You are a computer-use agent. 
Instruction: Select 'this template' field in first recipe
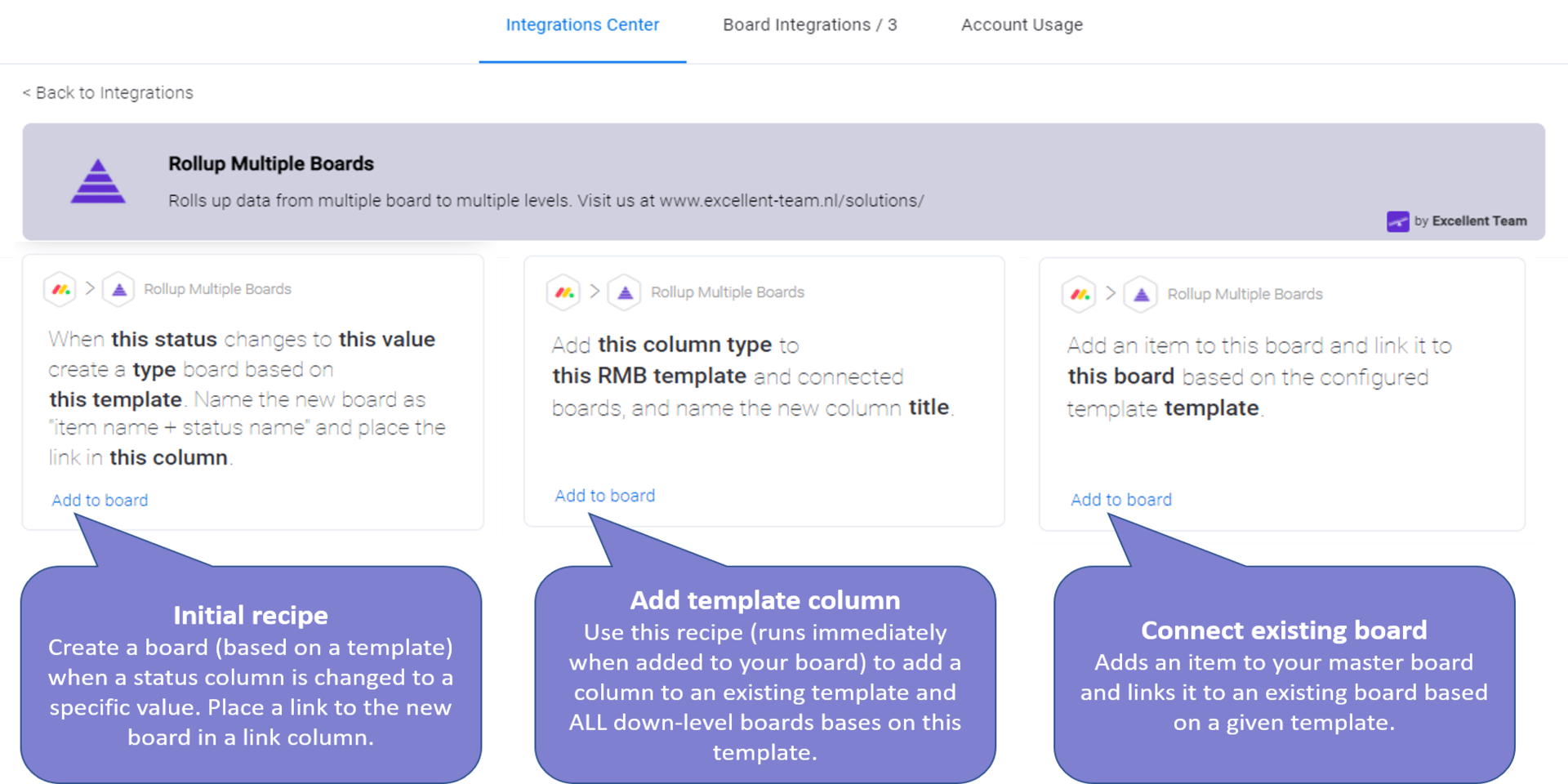click(x=115, y=399)
